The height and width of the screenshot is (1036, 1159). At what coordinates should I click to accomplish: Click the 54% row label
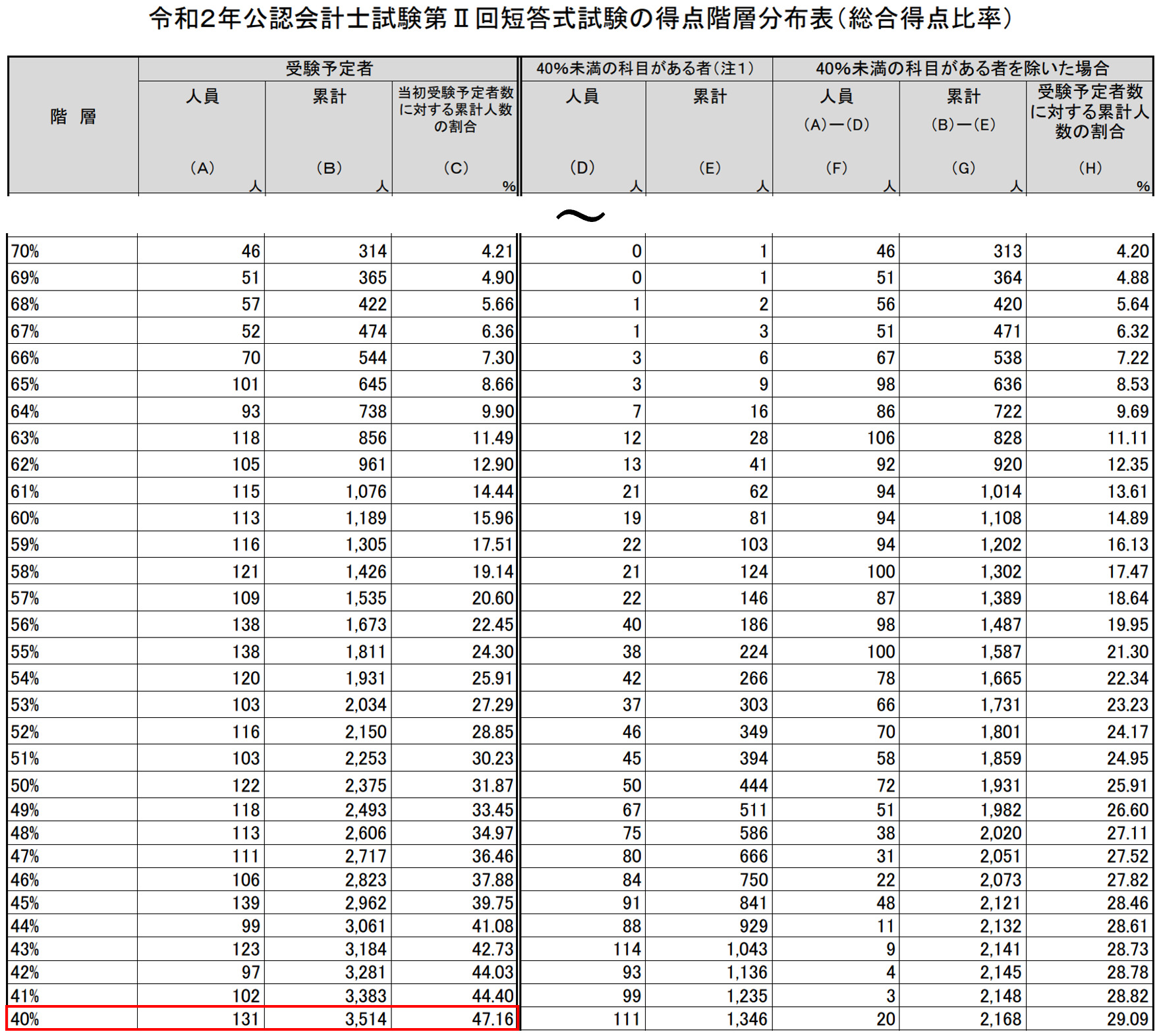(25, 678)
